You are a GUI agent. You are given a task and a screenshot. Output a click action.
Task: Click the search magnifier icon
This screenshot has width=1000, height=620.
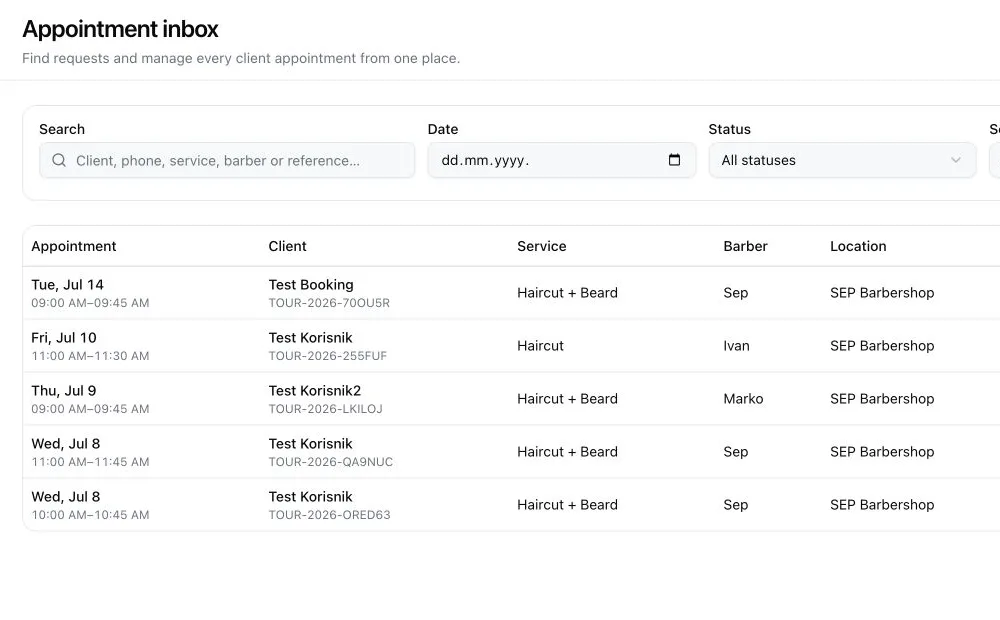tap(59, 160)
